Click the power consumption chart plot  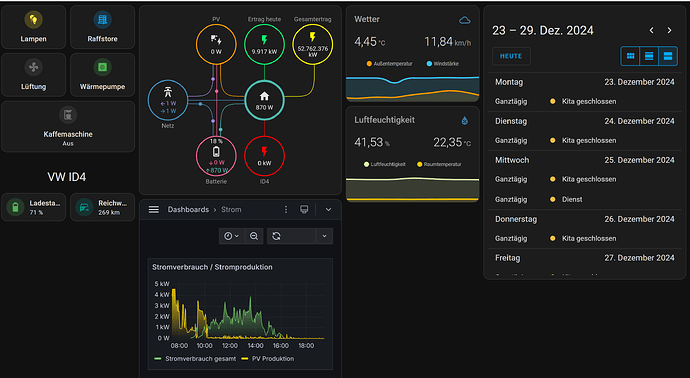coord(248,311)
